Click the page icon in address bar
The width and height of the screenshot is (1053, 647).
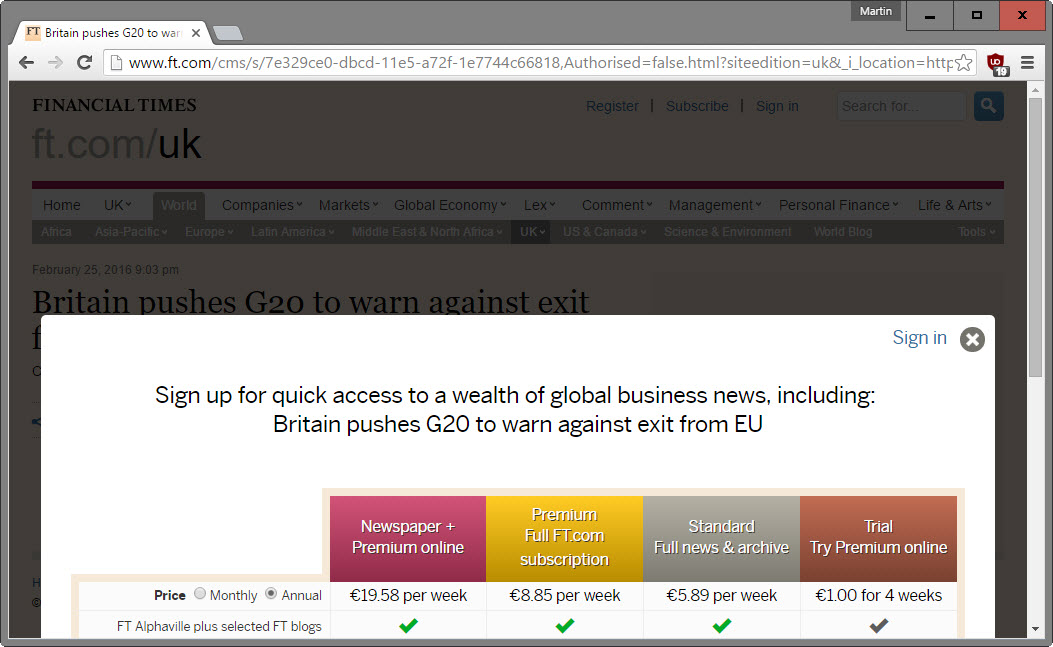point(116,62)
